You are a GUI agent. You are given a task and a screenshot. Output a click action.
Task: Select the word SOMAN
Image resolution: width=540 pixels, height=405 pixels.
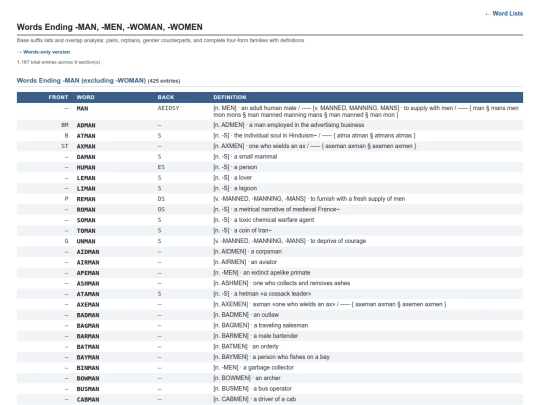coord(86,220)
